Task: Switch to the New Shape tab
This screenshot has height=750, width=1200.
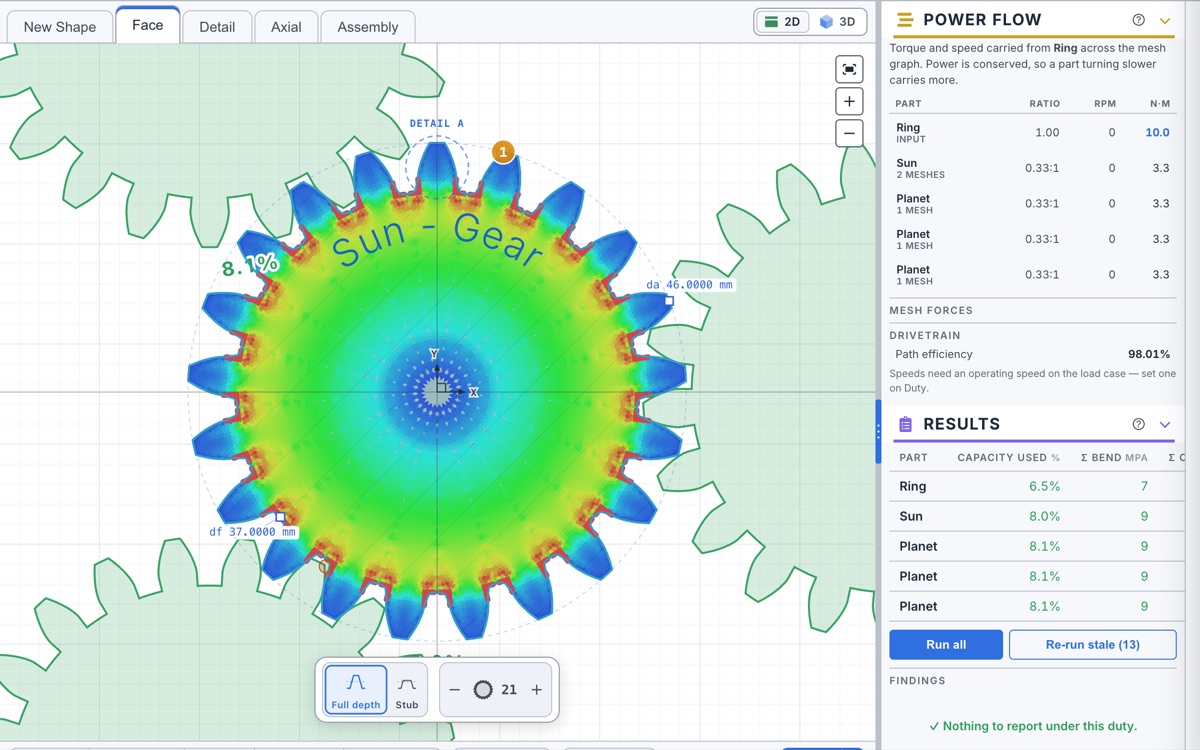Action: pyautogui.click(x=60, y=27)
